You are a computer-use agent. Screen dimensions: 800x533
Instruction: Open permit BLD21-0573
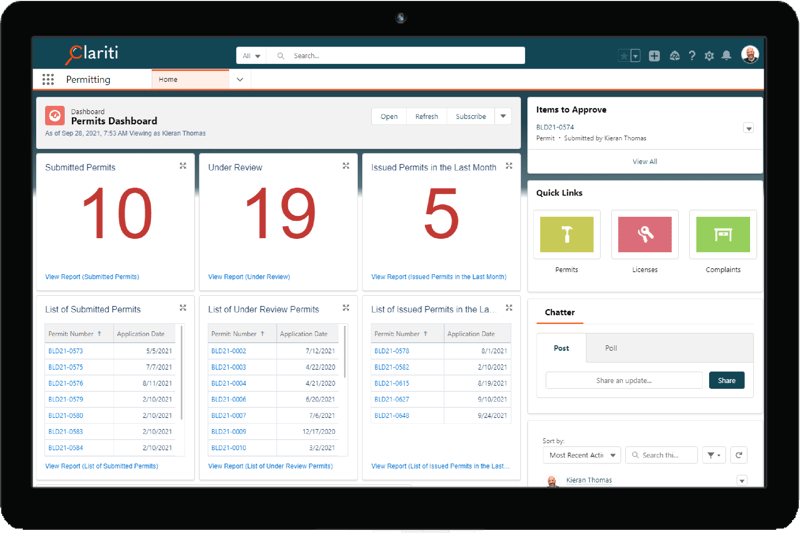coord(65,351)
